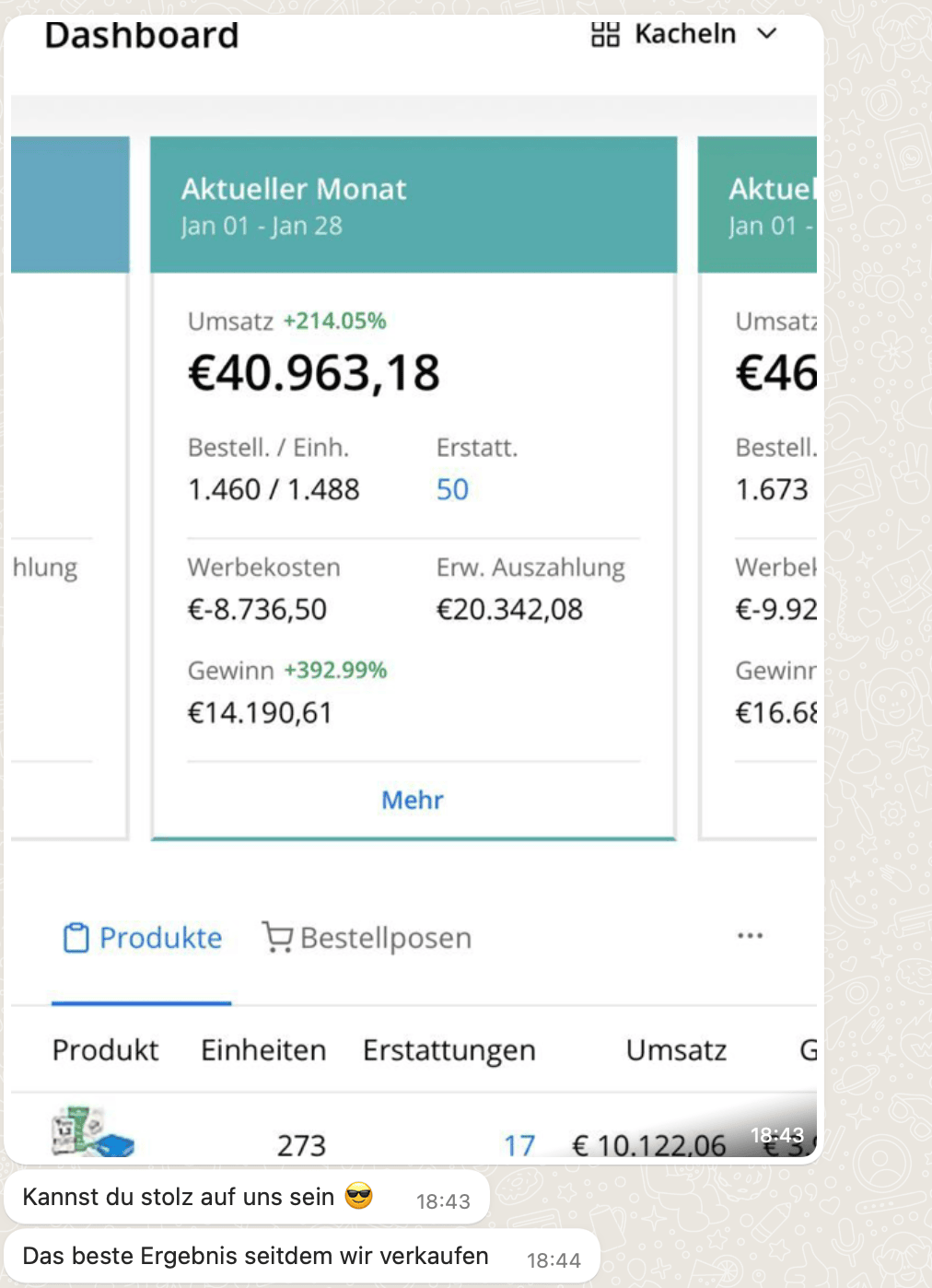The height and width of the screenshot is (1288, 932).
Task: Sort by the Einheiten column header
Action: pyautogui.click(x=263, y=1050)
